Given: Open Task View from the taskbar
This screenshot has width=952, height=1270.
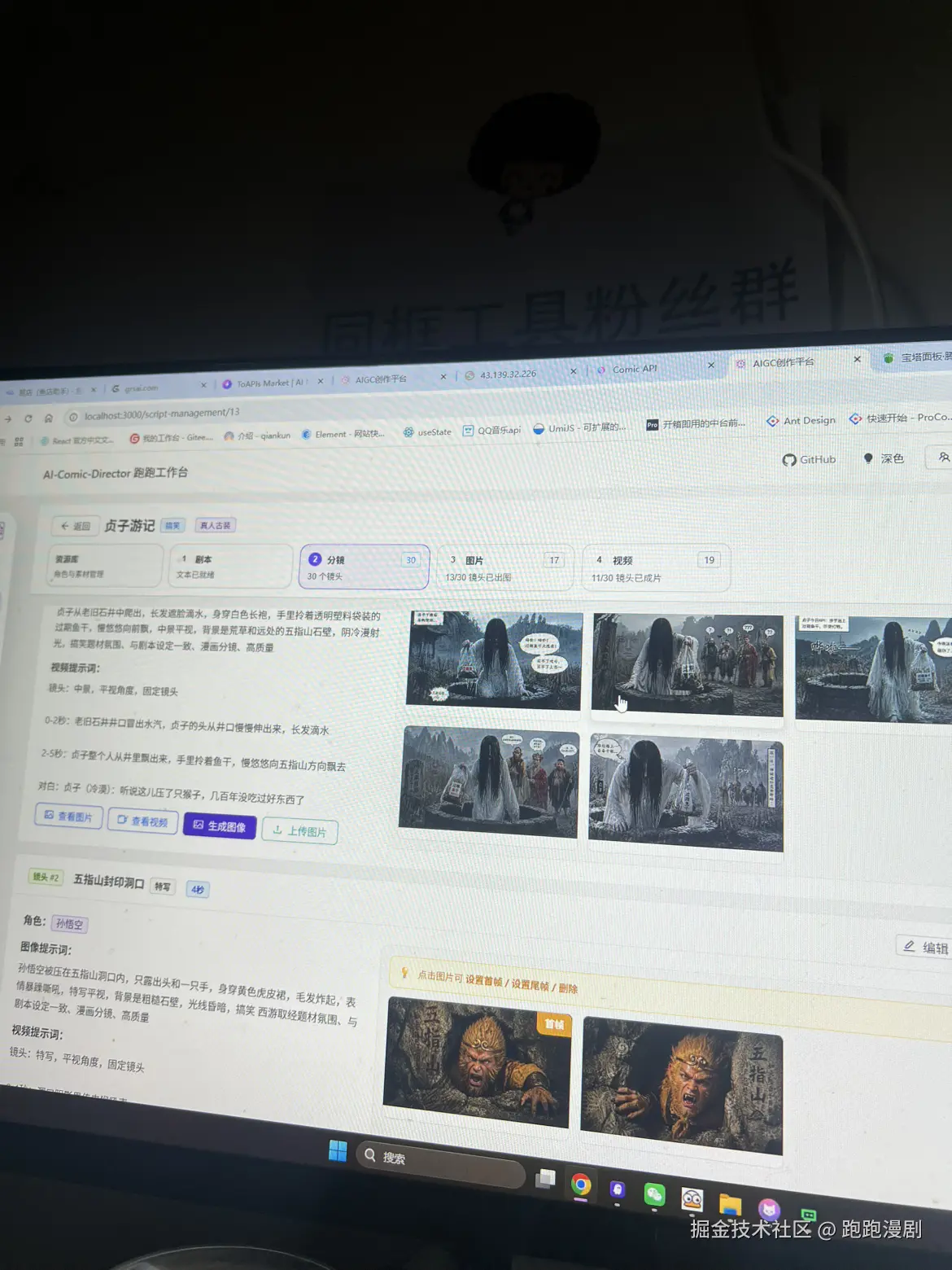Looking at the screenshot, I should pyautogui.click(x=545, y=1178).
